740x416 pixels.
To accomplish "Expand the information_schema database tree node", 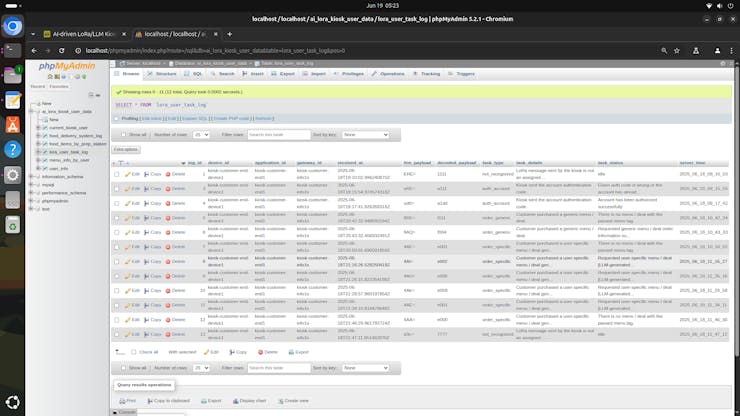I will pos(37,176).
